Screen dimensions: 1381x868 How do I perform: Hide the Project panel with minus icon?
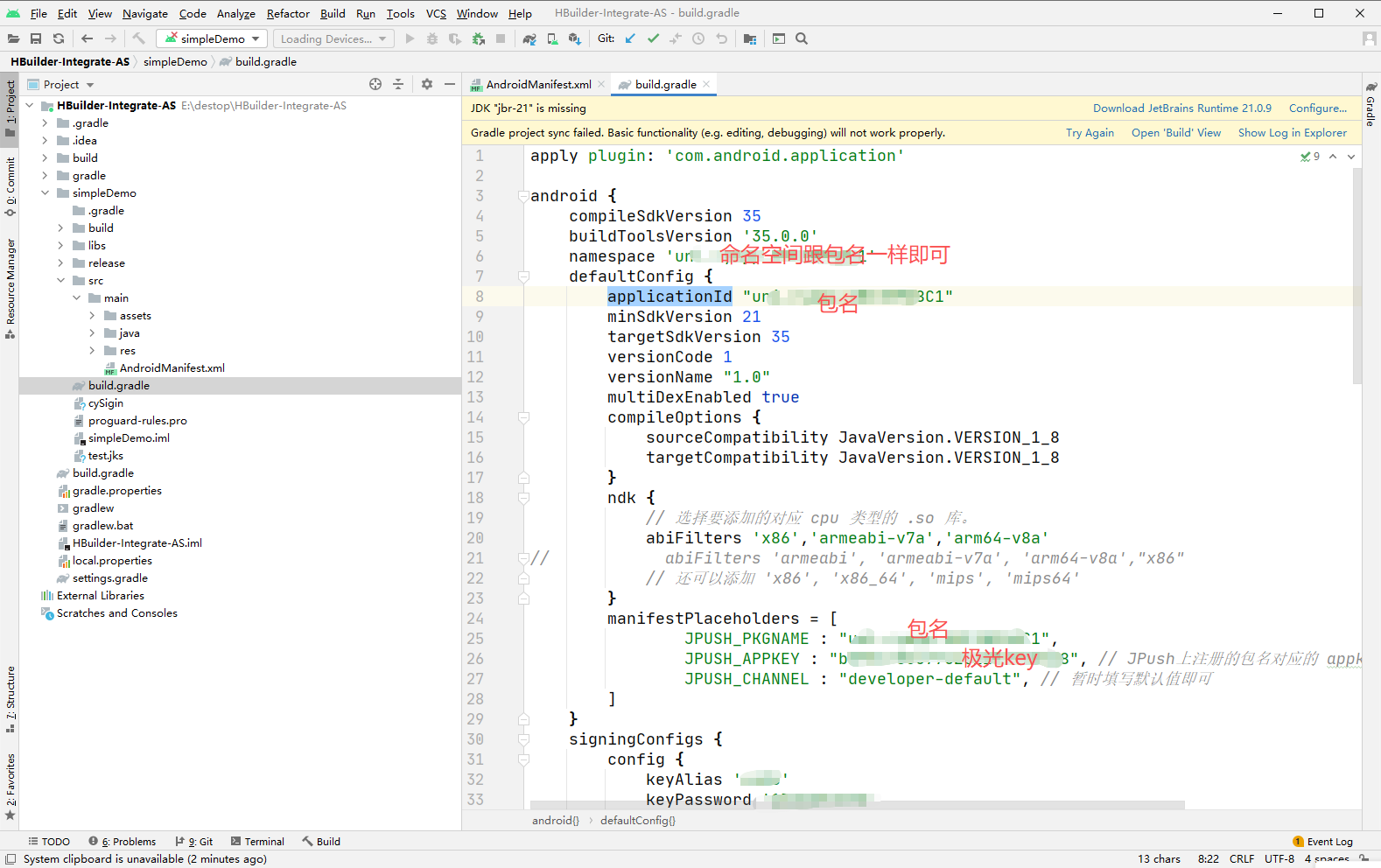[x=450, y=84]
